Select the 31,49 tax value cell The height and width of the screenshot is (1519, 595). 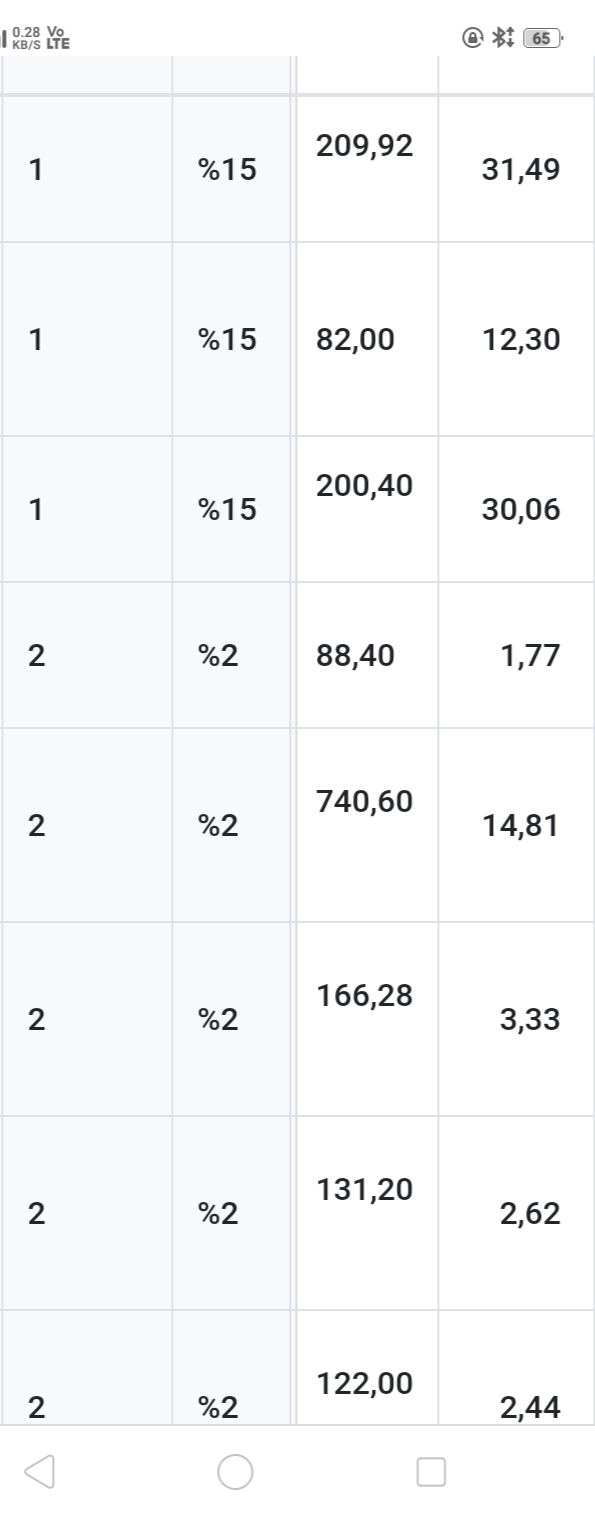point(516,169)
